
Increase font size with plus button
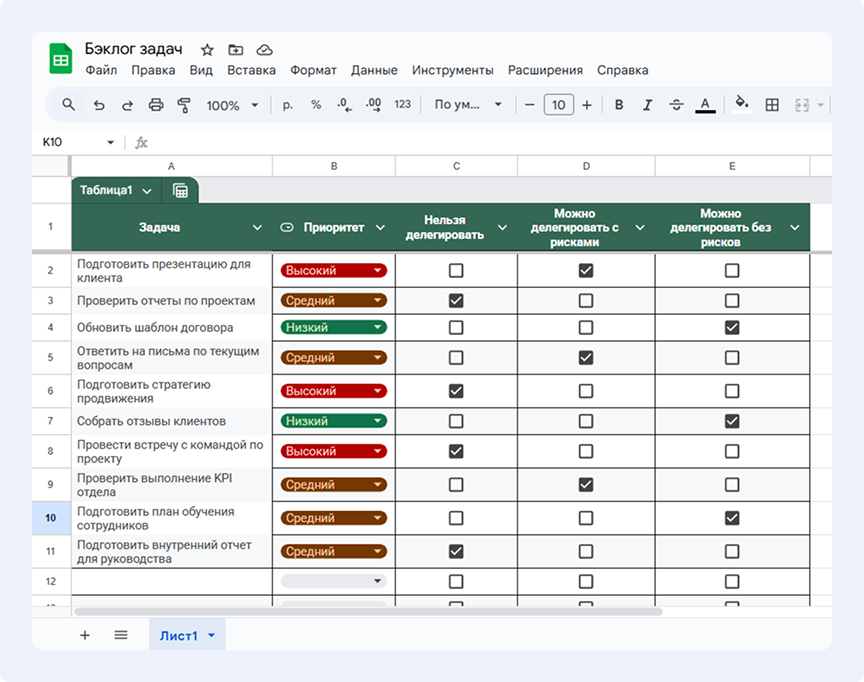pos(587,105)
